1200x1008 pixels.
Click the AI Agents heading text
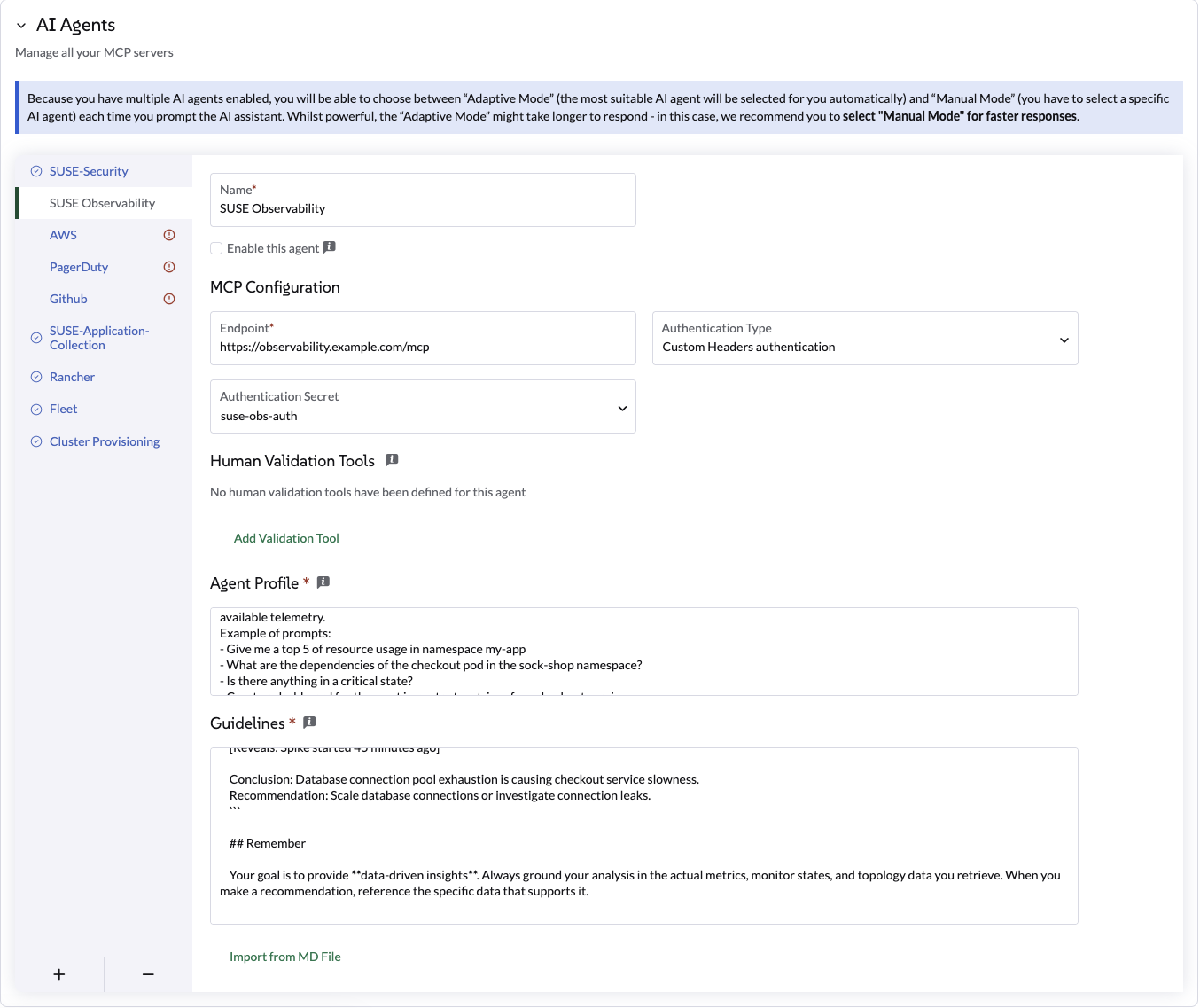(75, 25)
